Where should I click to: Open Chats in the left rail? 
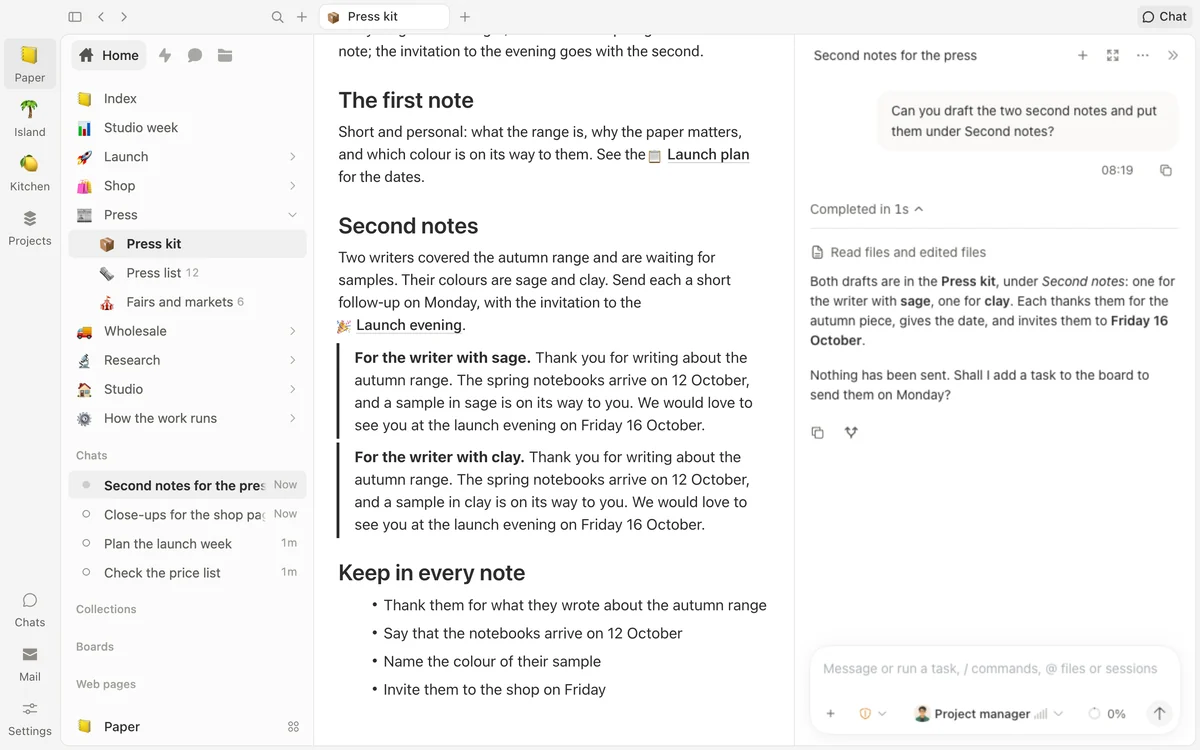click(30, 609)
